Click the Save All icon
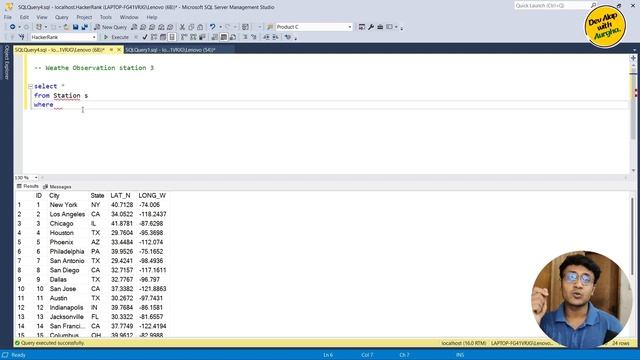This screenshot has width=640, height=360. [84, 27]
